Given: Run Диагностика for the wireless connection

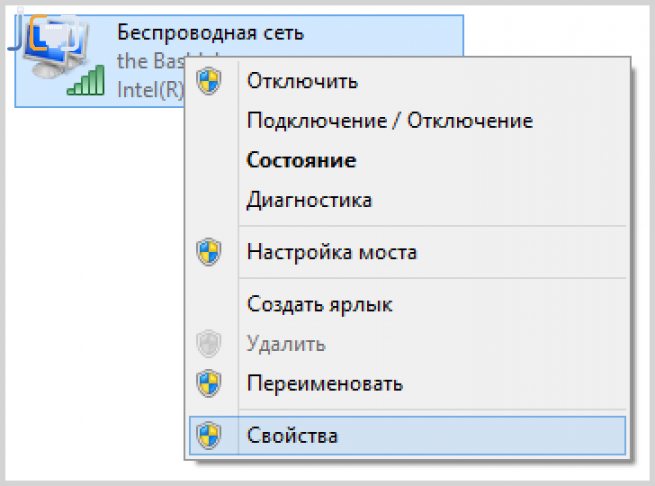Looking at the screenshot, I should 407,200.
